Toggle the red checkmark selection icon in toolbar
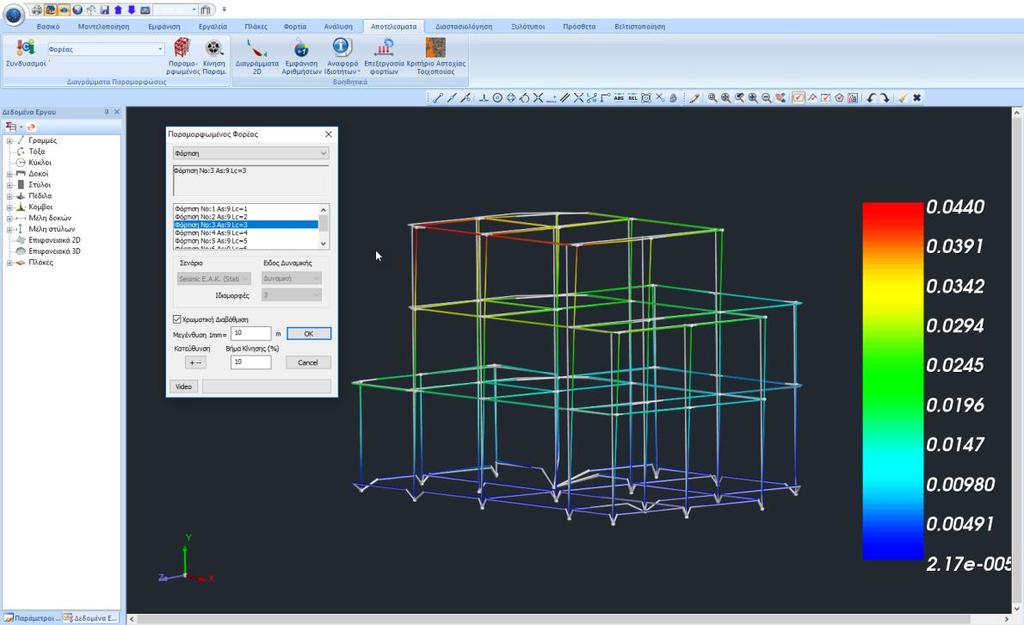Screen dimensions: 1024x625 click(x=798, y=98)
